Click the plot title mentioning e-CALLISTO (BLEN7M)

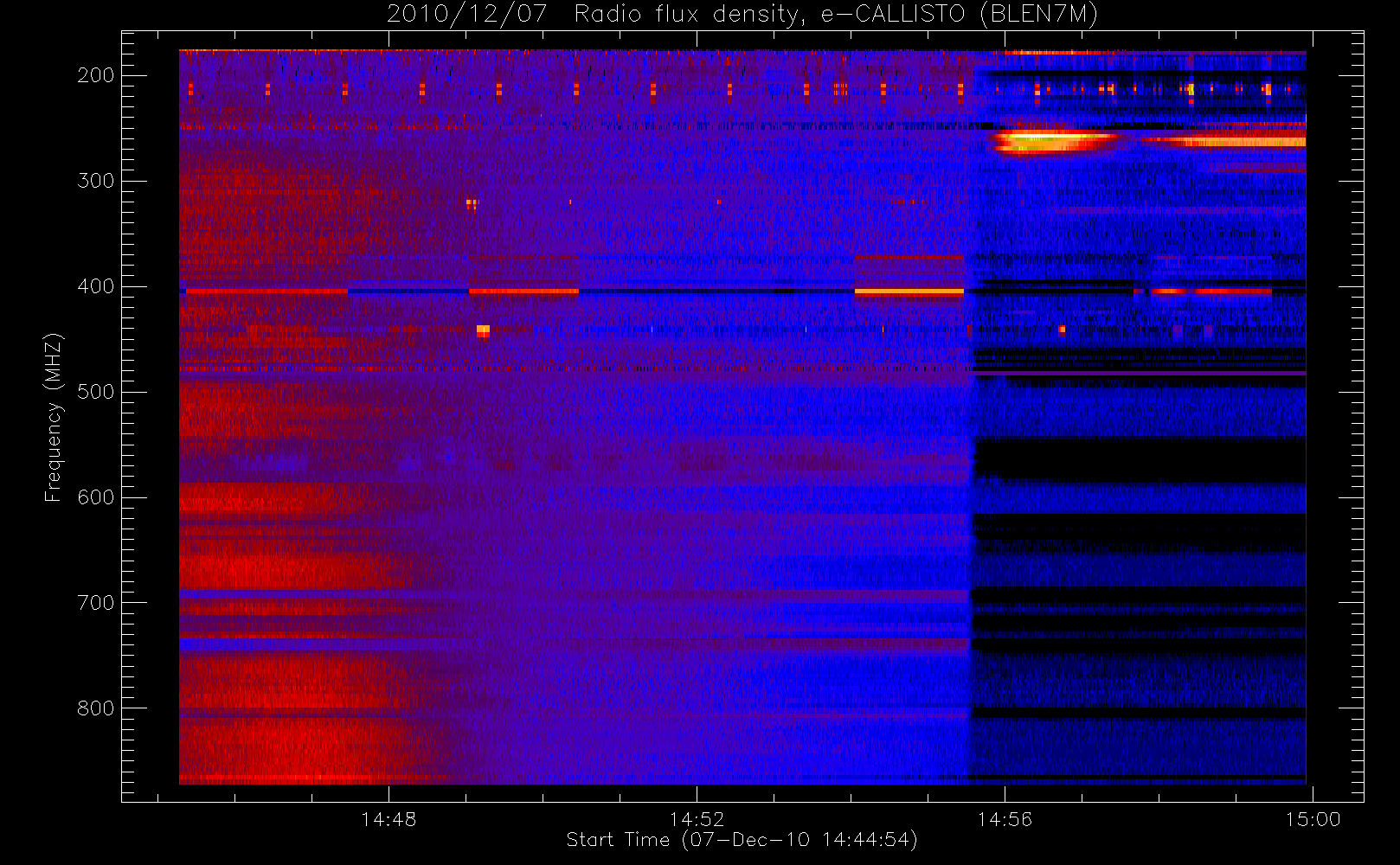742,15
